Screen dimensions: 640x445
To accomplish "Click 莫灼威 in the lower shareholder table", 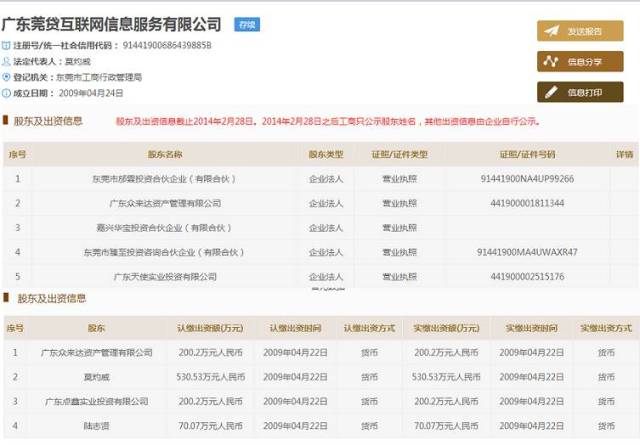I will [96, 377].
